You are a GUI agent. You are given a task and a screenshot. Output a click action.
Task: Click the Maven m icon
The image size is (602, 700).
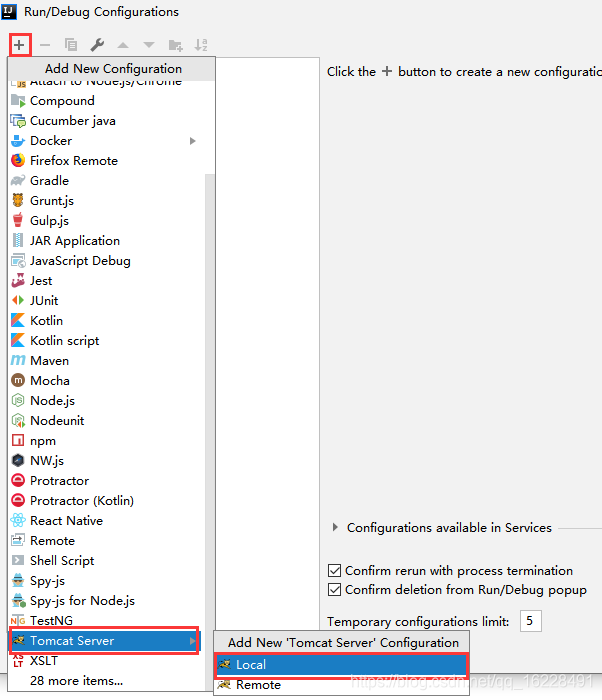[18, 361]
